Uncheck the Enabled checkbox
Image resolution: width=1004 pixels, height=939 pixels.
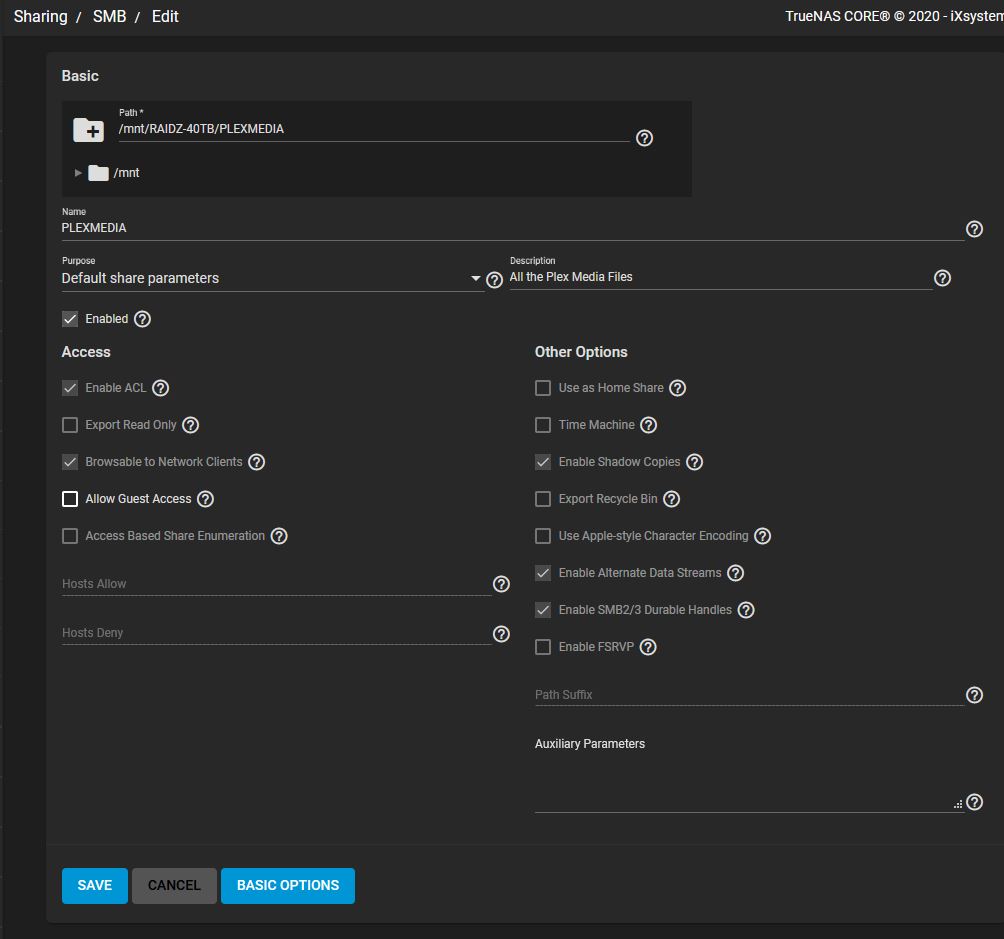coord(70,319)
